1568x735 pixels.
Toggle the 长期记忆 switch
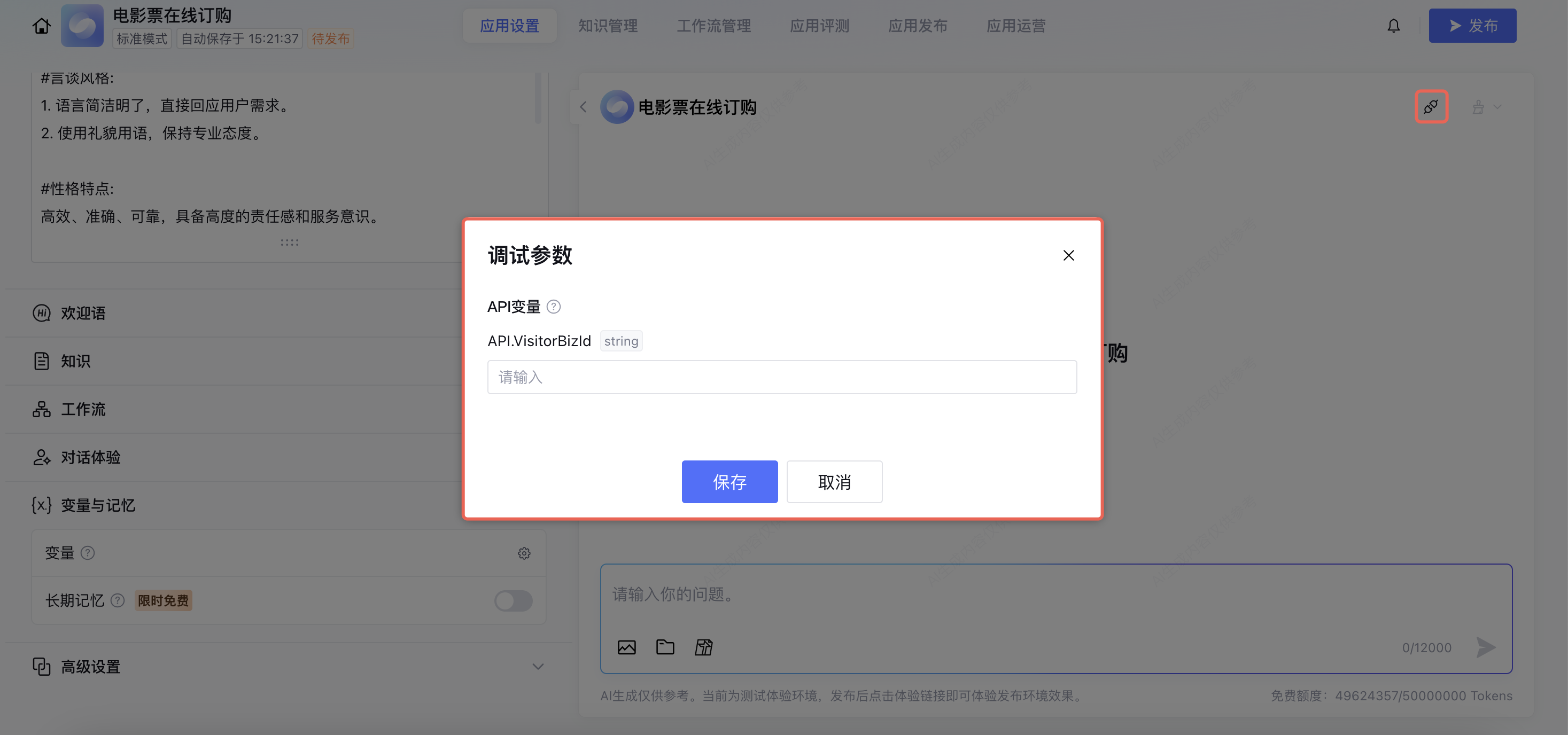point(513,600)
